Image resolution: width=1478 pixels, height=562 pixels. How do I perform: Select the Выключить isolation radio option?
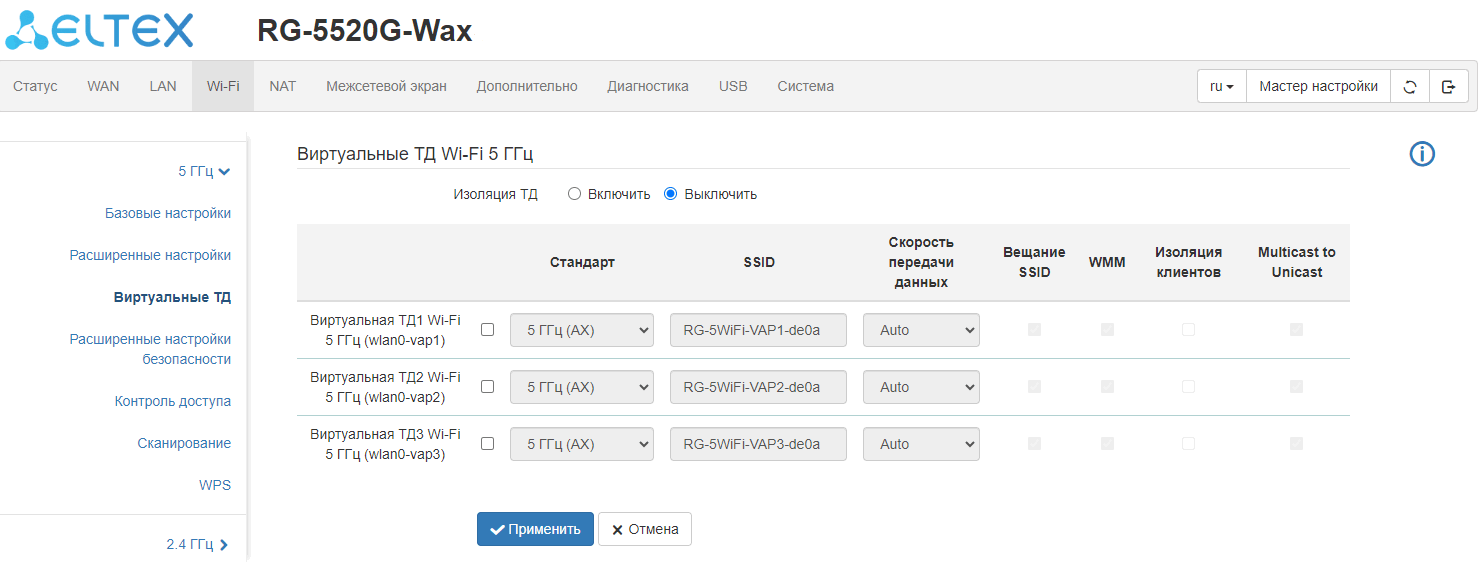click(671, 194)
